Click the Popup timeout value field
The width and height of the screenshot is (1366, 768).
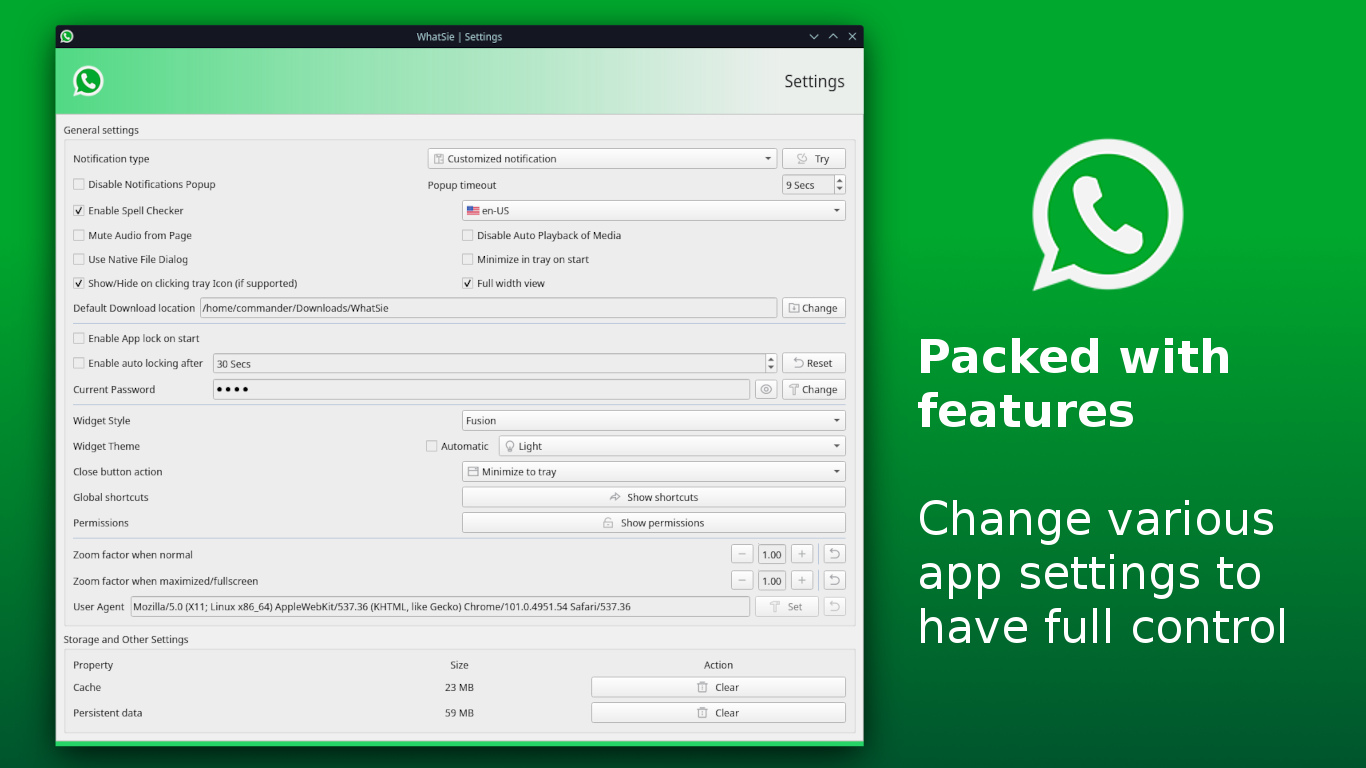point(808,185)
